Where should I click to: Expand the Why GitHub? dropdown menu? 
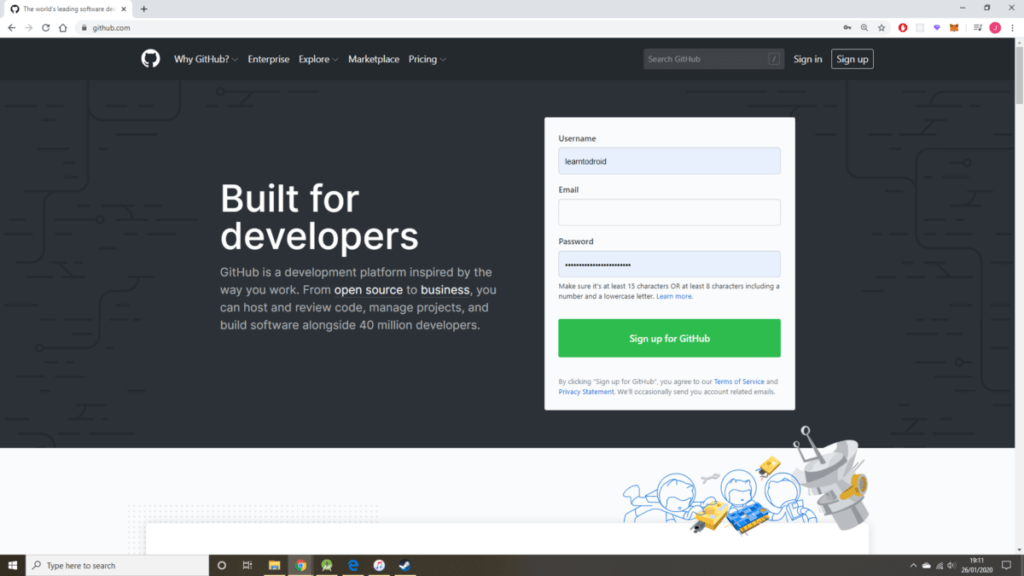coord(205,59)
